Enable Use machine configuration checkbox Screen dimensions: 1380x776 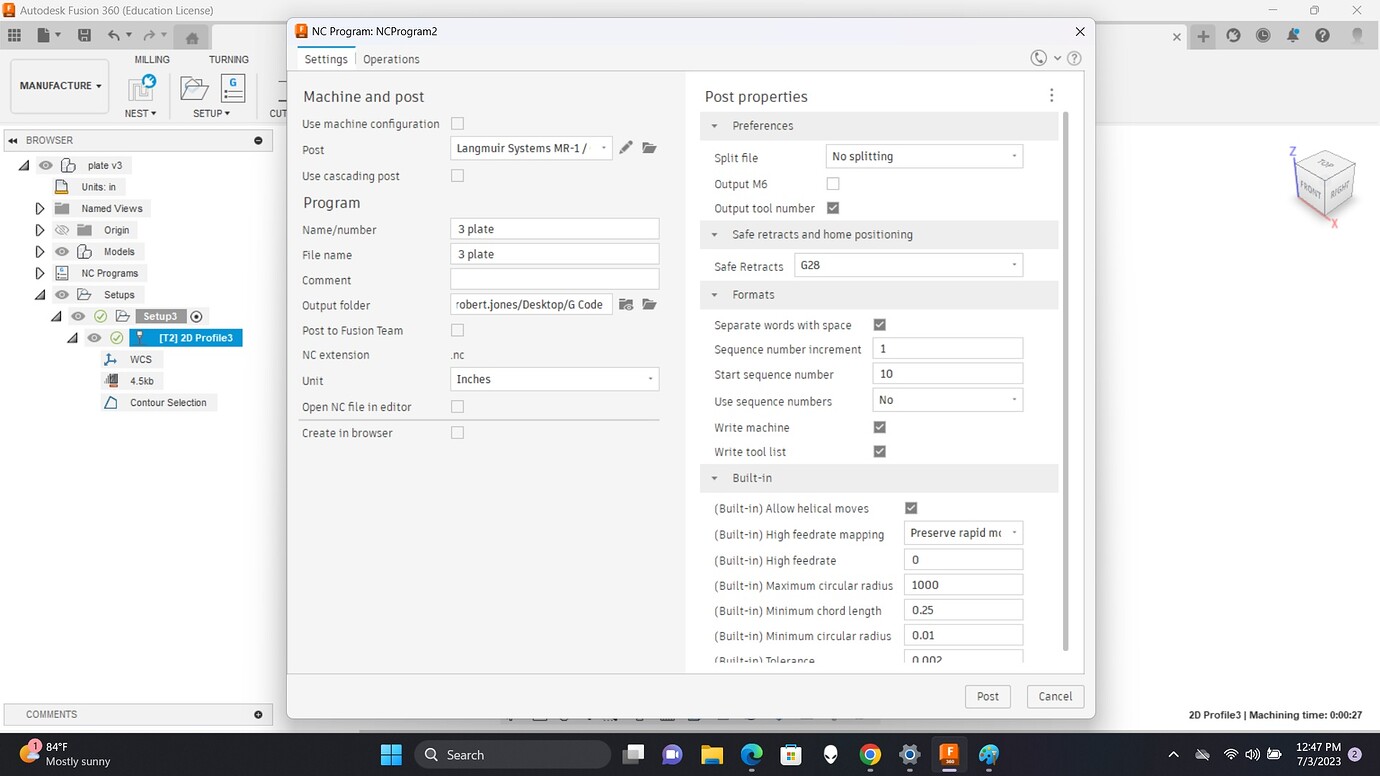pyautogui.click(x=457, y=124)
